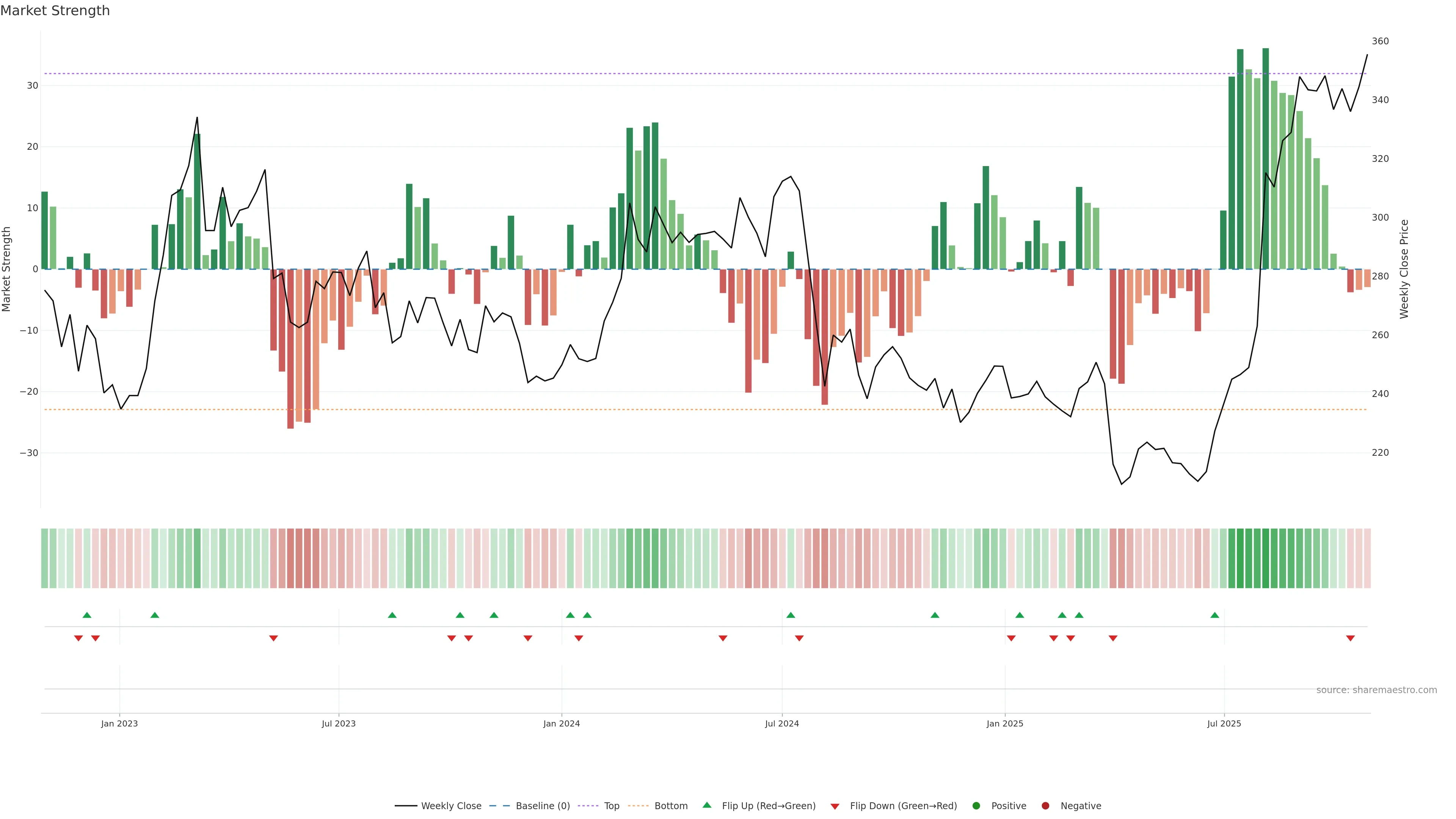Click the Weekly Close Price axis title
1456x819 pixels.
(1404, 269)
